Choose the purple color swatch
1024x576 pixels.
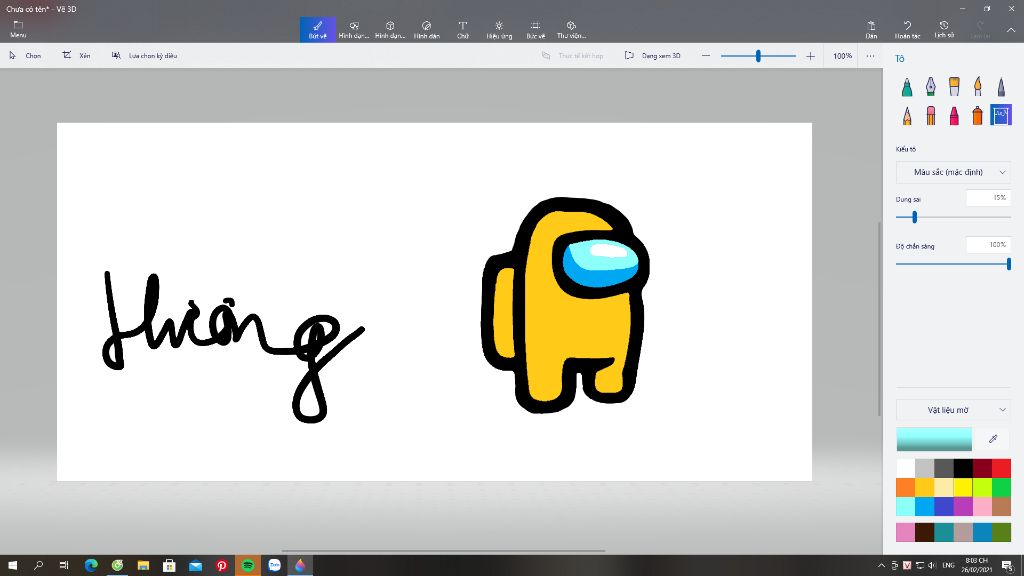pos(963,506)
